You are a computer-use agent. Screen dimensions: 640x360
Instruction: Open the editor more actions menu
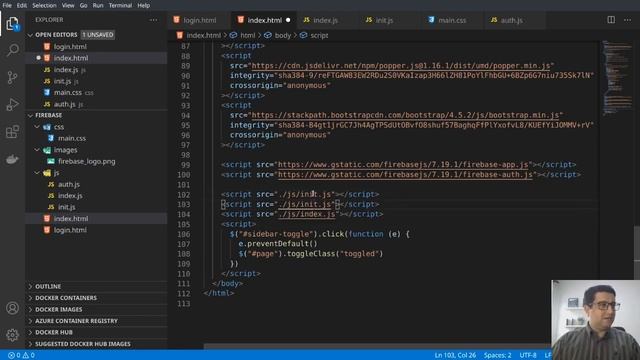tap(627, 20)
